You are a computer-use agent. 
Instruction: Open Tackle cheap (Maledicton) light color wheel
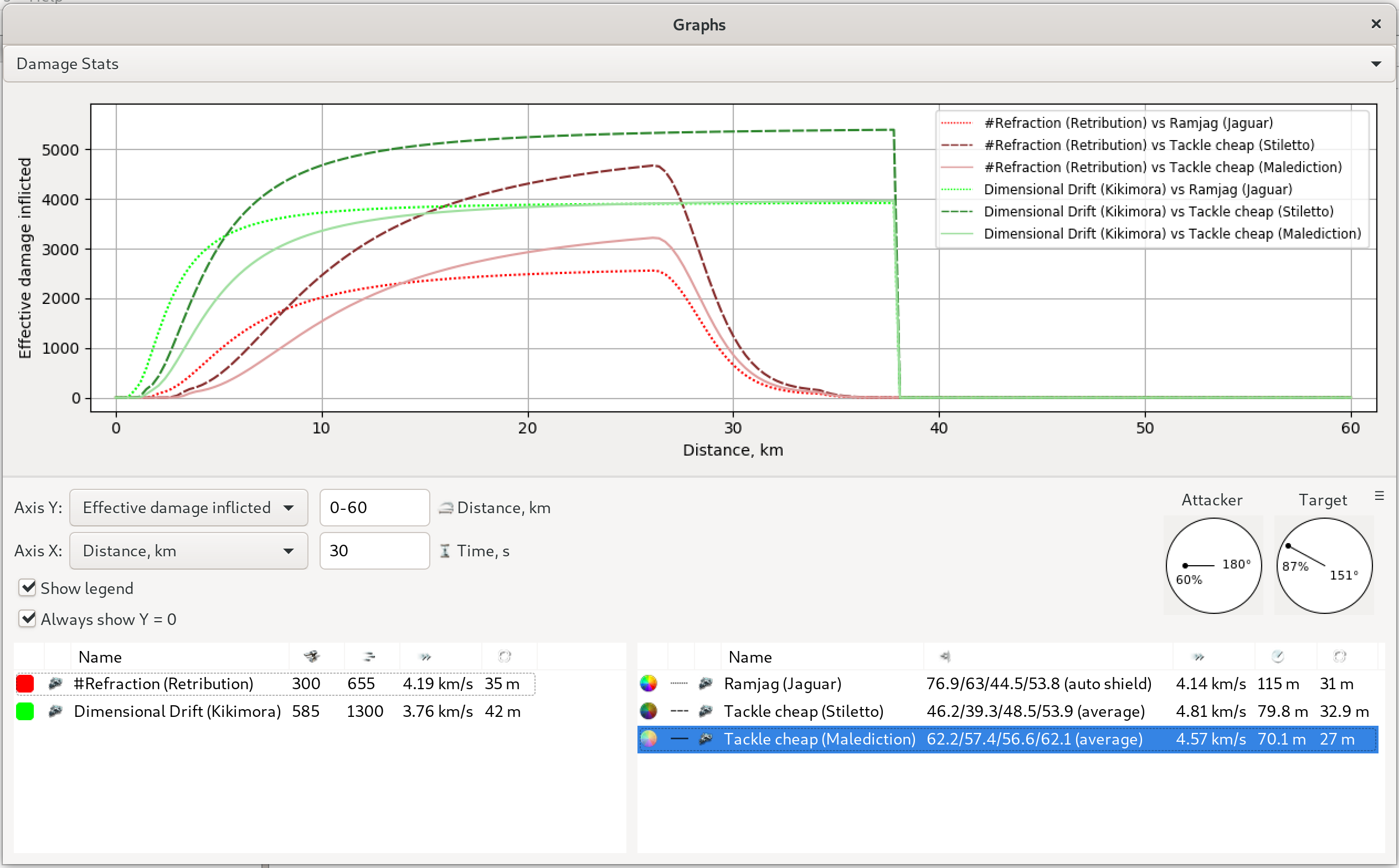coord(649,739)
